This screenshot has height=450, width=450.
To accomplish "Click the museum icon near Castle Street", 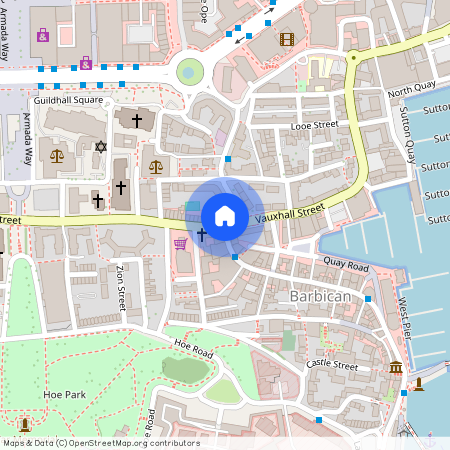I will (396, 367).
